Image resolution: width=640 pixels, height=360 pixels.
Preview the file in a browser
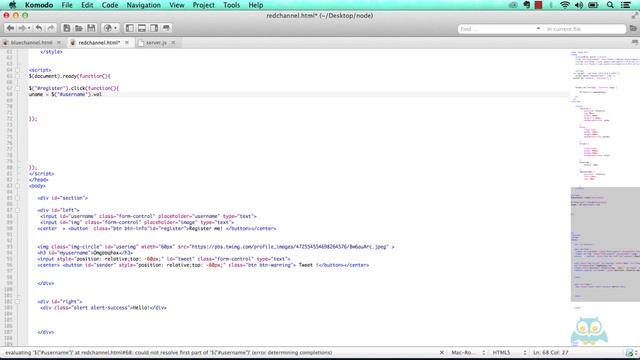click(x=108, y=28)
